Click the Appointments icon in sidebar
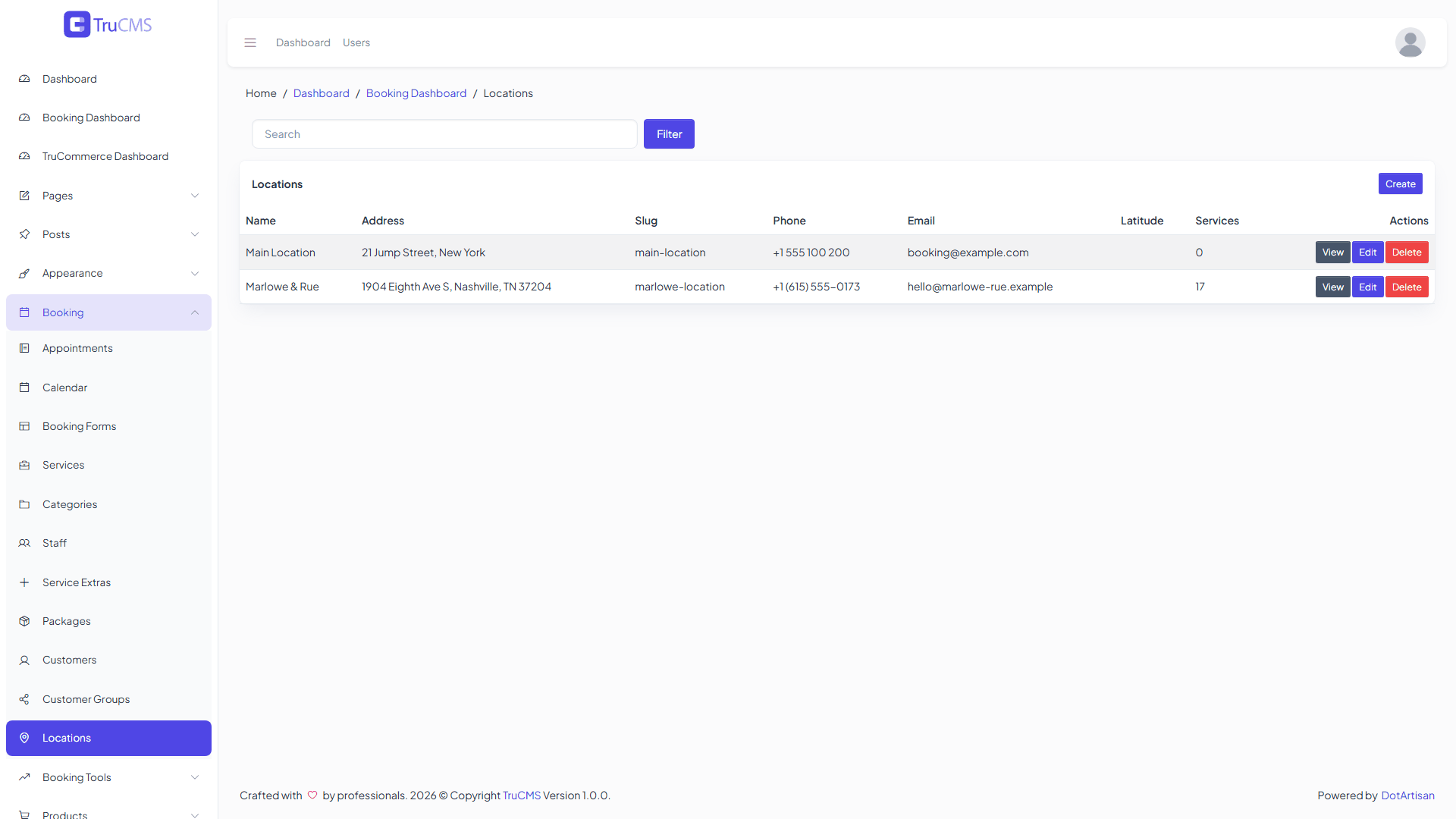Screen dimensions: 1456x819 [x=24, y=348]
